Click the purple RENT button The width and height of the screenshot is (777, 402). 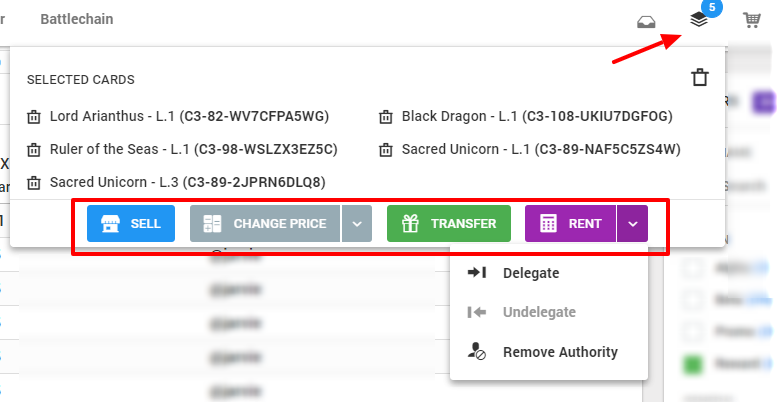570,224
